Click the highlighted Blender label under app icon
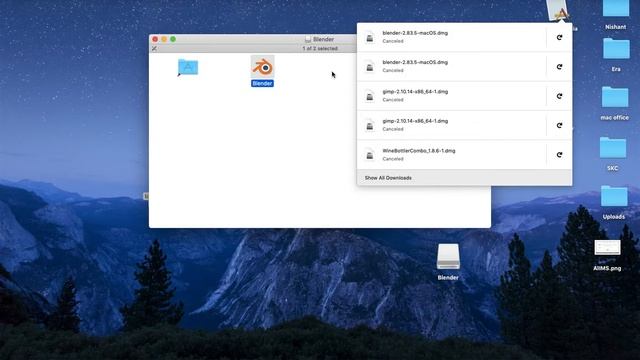 tap(262, 83)
